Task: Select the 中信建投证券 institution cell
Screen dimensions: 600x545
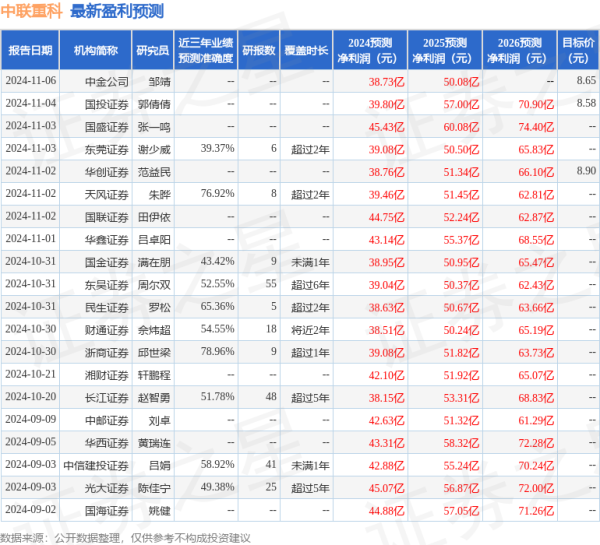Action: 96,465
